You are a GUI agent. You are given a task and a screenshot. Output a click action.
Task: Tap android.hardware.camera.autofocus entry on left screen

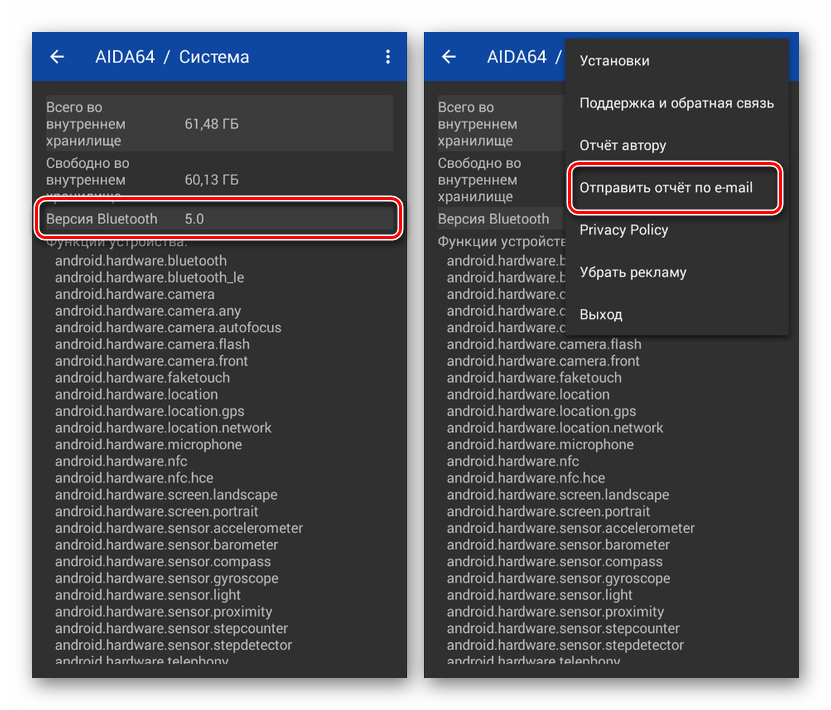[x=168, y=328]
